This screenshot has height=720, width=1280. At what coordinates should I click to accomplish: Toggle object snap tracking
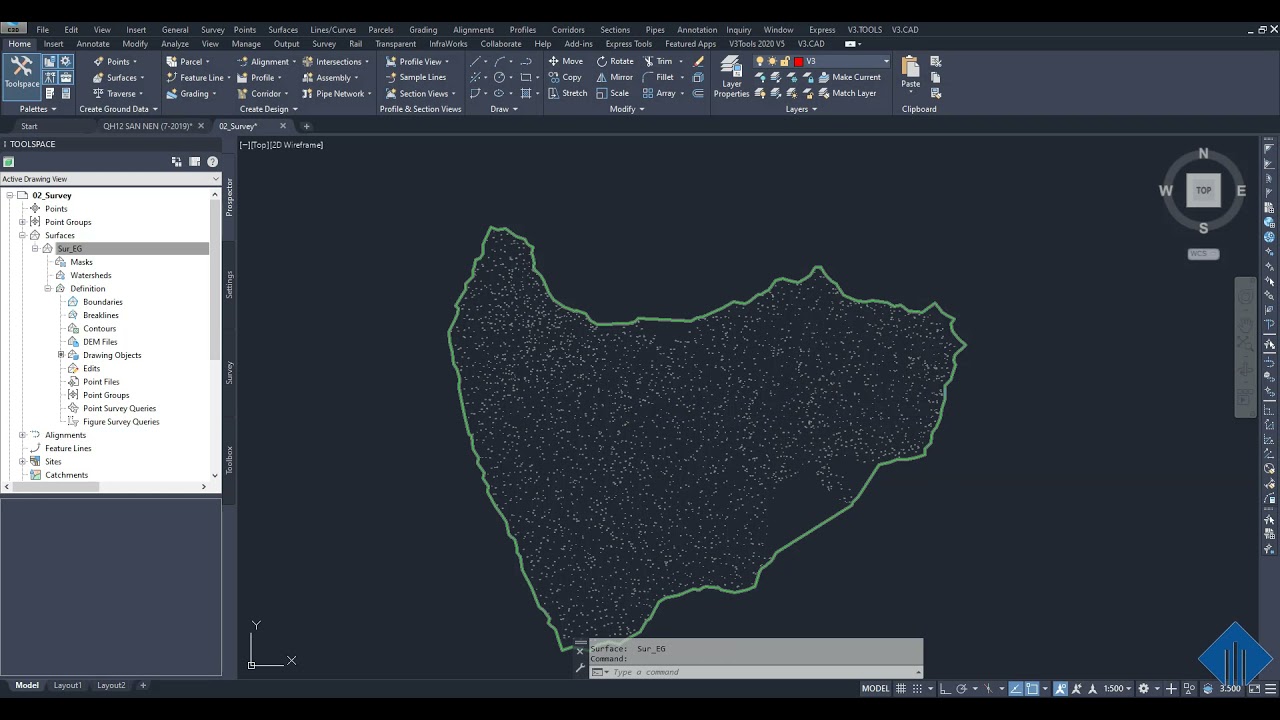pyautogui.click(x=1016, y=688)
